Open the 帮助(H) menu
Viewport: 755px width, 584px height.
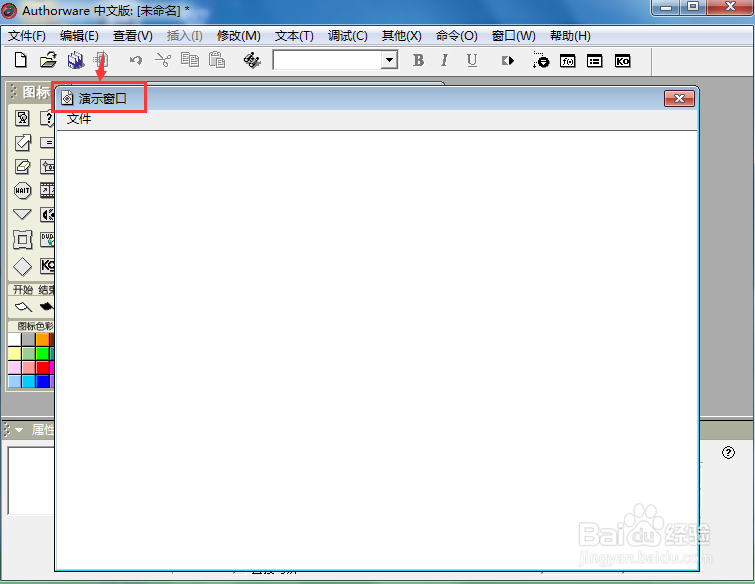click(570, 36)
